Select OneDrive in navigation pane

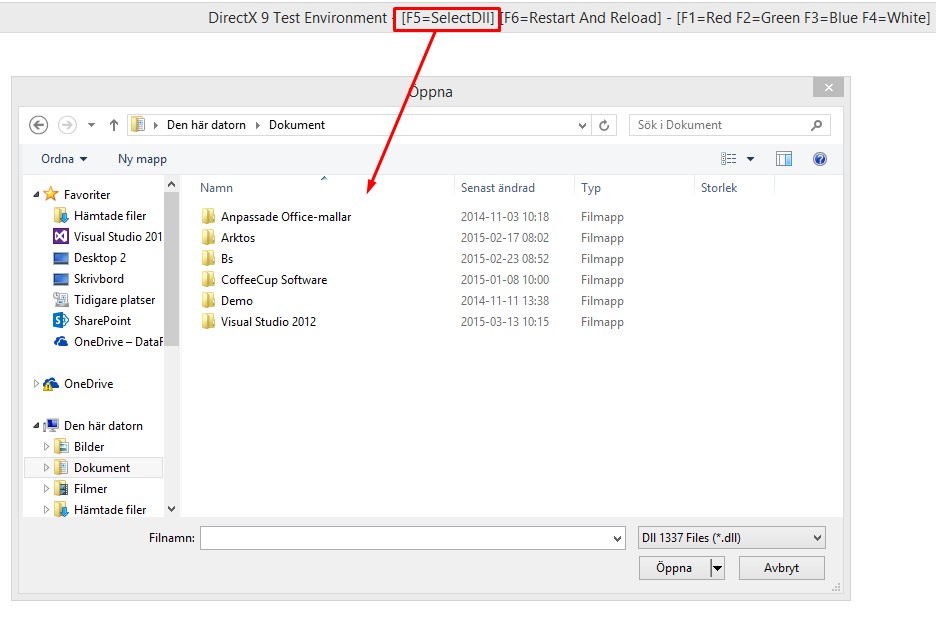coord(88,384)
